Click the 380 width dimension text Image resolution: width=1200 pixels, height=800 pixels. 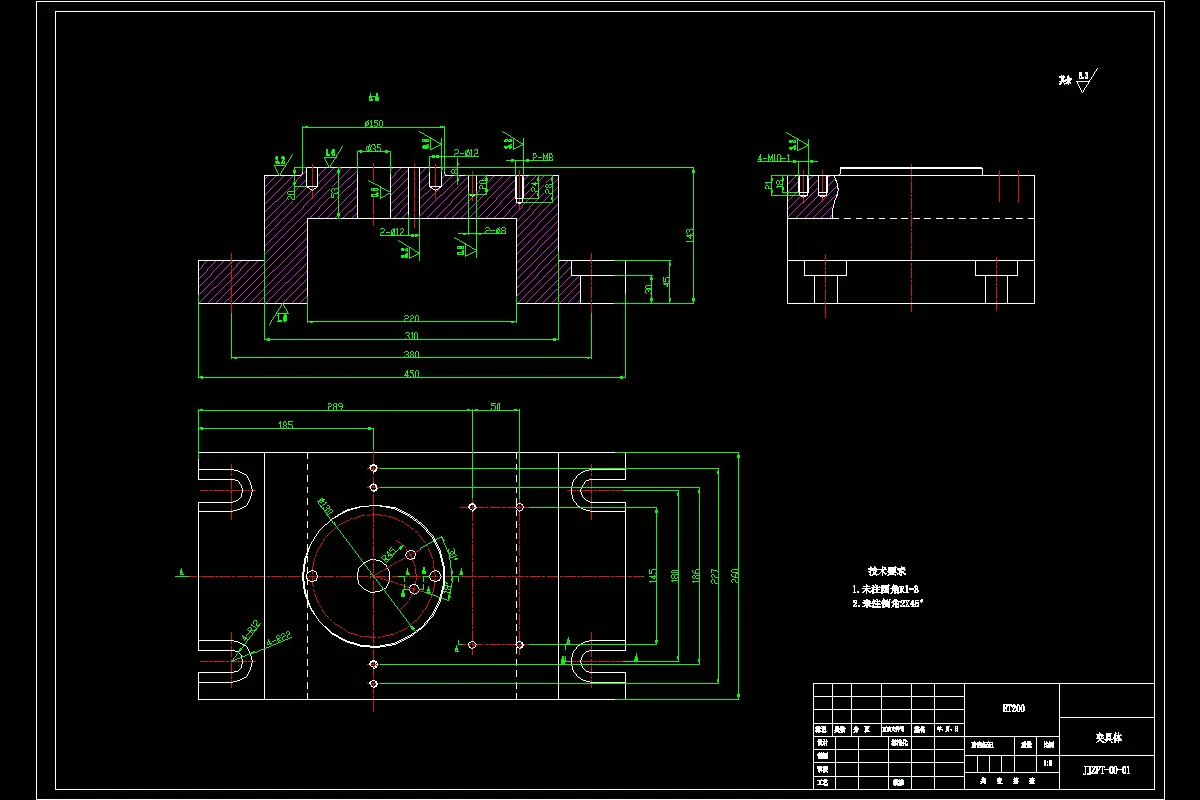pyautogui.click(x=411, y=354)
